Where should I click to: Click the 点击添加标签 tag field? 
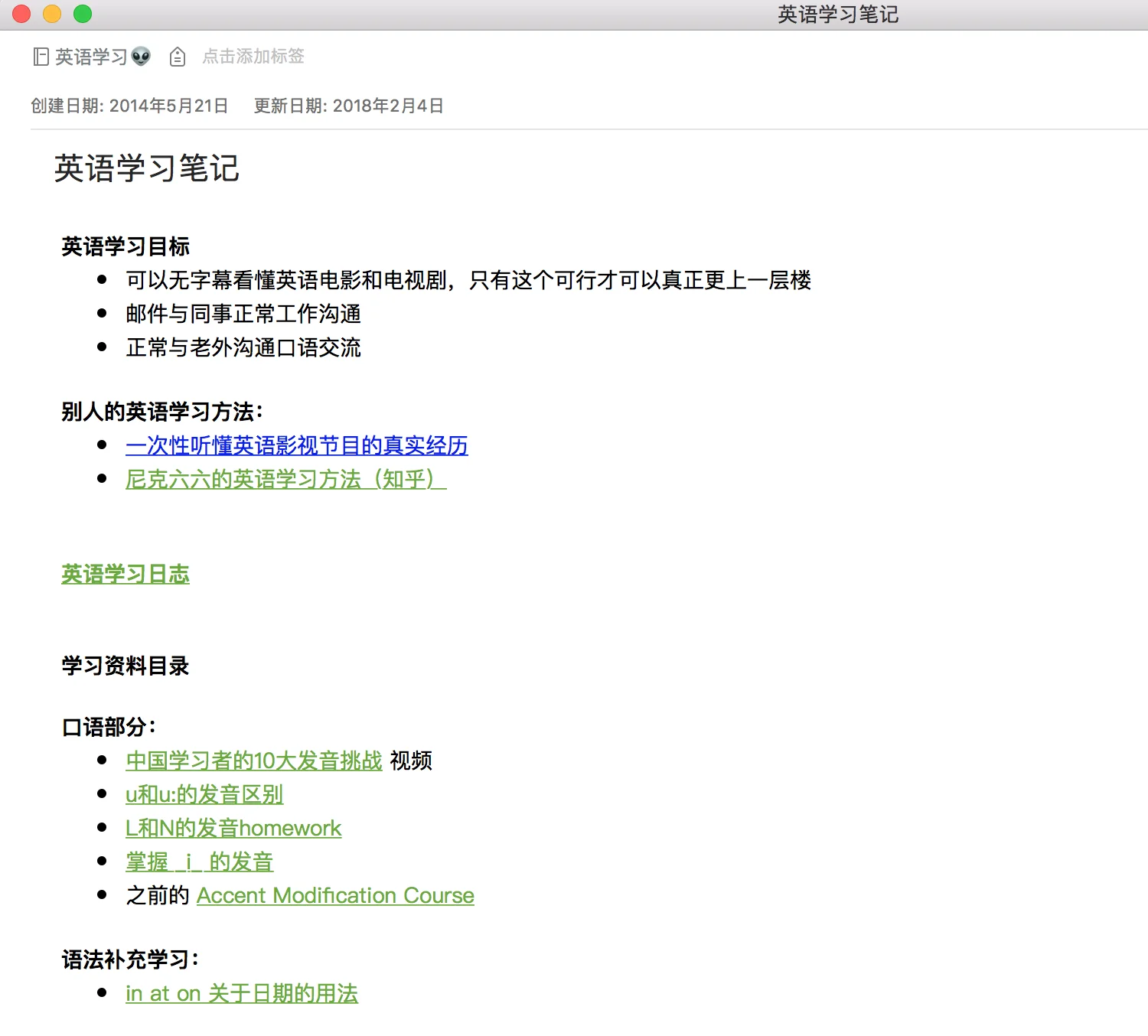[x=253, y=57]
